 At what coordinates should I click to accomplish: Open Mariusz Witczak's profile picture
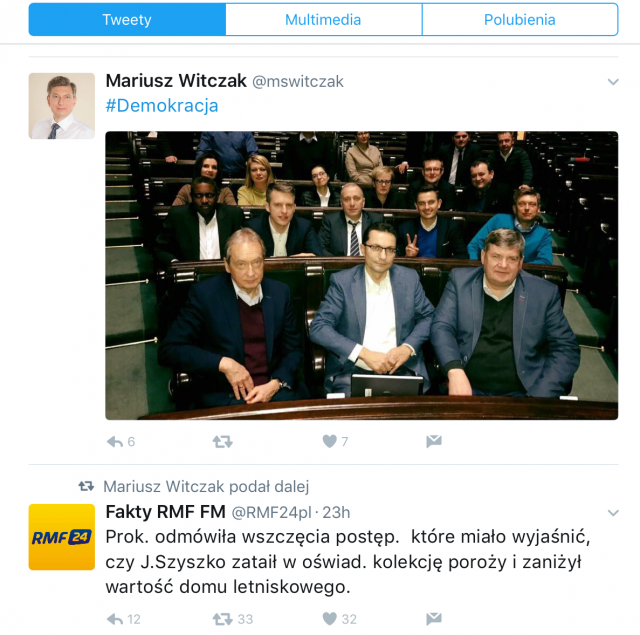[62, 106]
